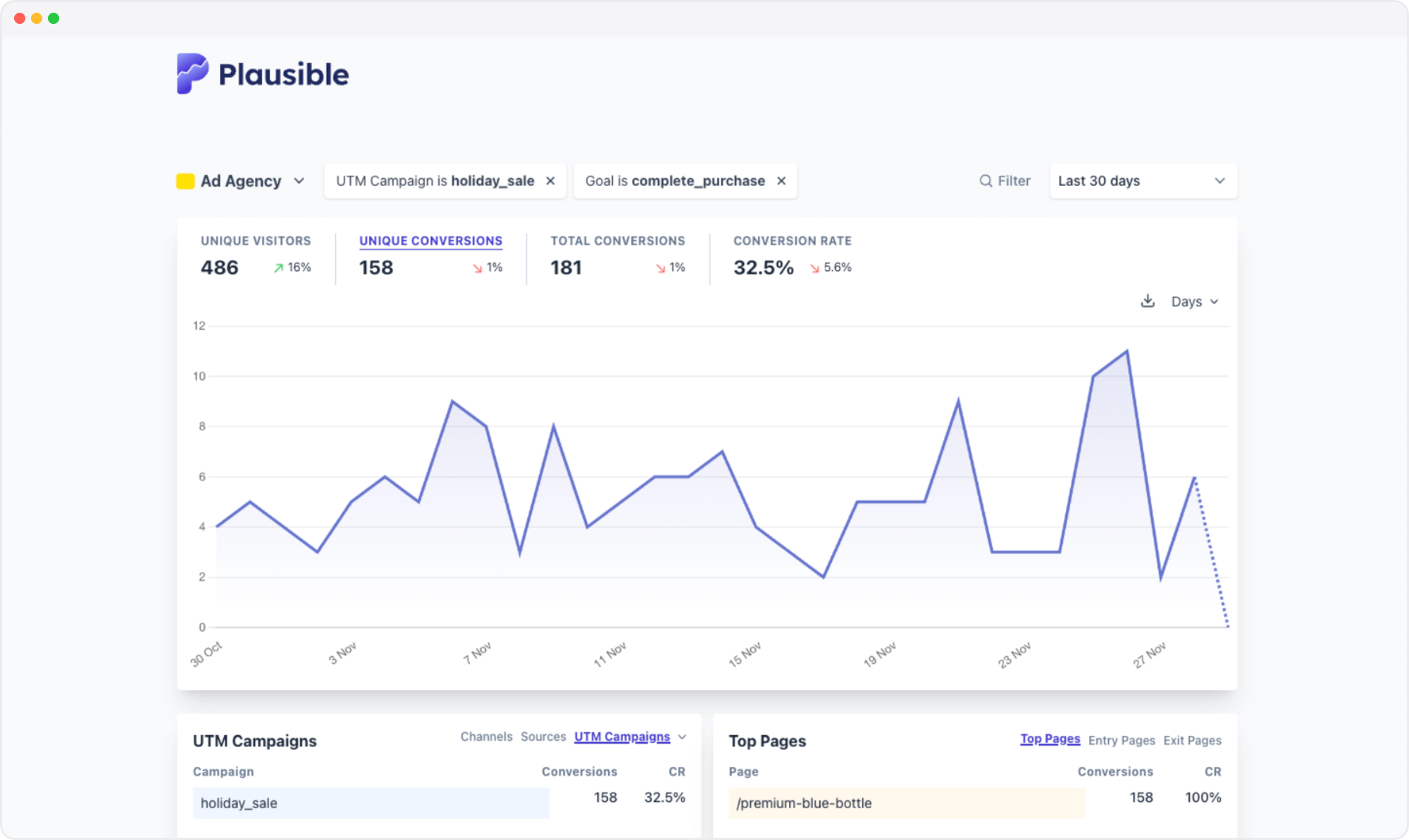1409x840 pixels.
Task: Switch to the Entry Pages tab
Action: point(1122,741)
